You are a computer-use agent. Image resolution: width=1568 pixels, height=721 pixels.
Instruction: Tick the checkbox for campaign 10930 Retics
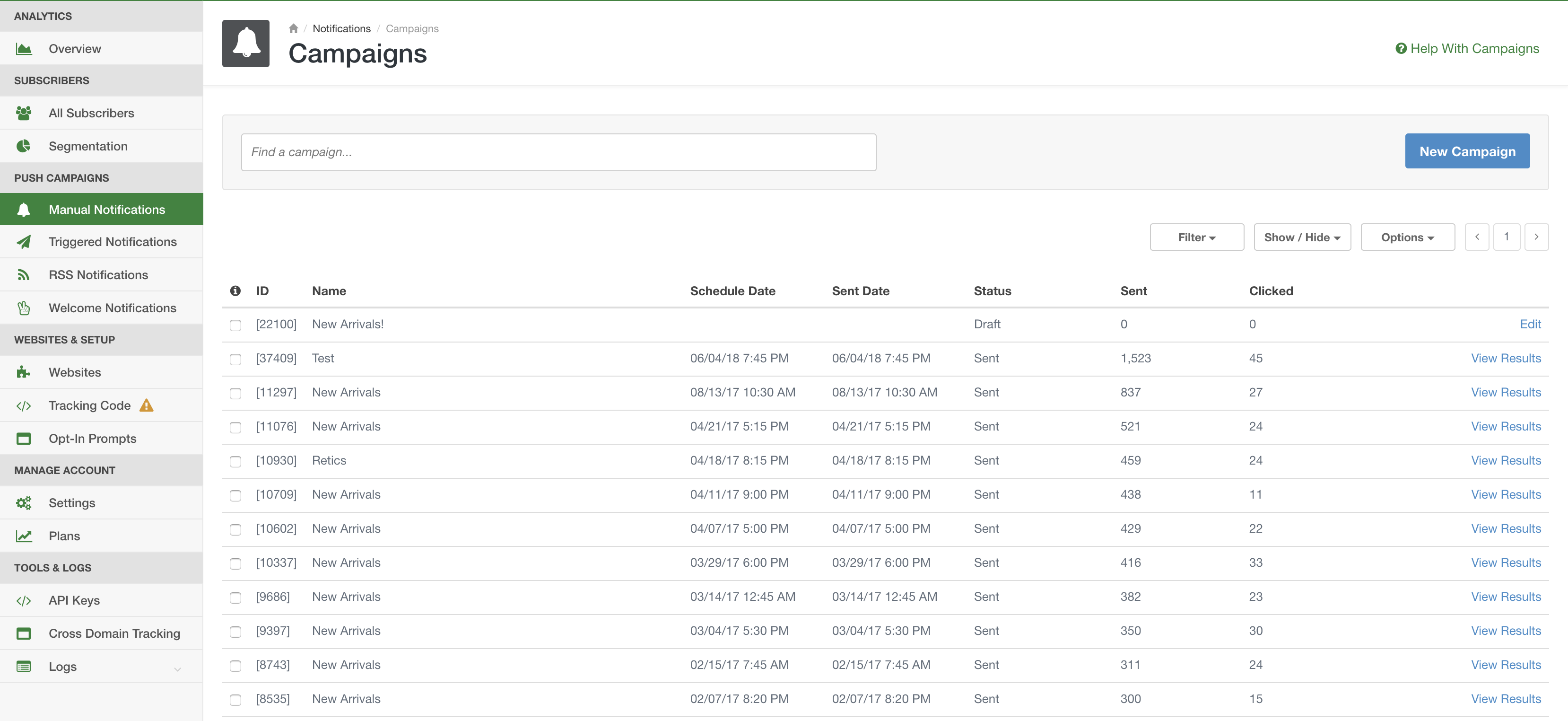coord(235,462)
